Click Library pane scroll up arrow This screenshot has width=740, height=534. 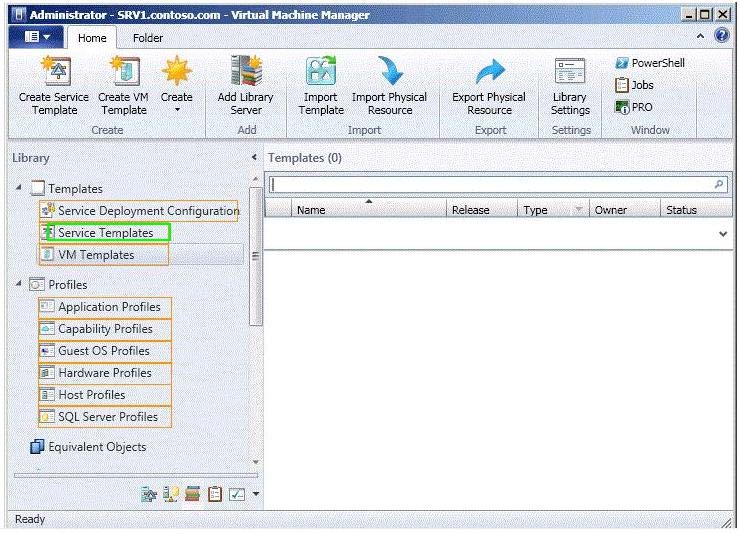tap(255, 179)
